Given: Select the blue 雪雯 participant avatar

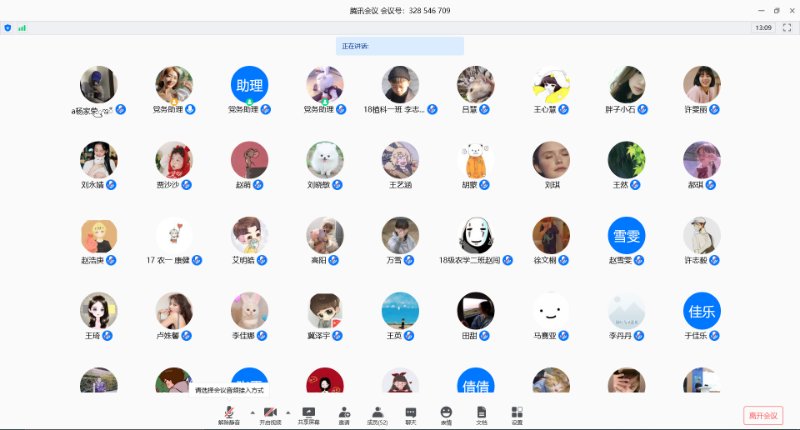Looking at the screenshot, I should point(626,235).
